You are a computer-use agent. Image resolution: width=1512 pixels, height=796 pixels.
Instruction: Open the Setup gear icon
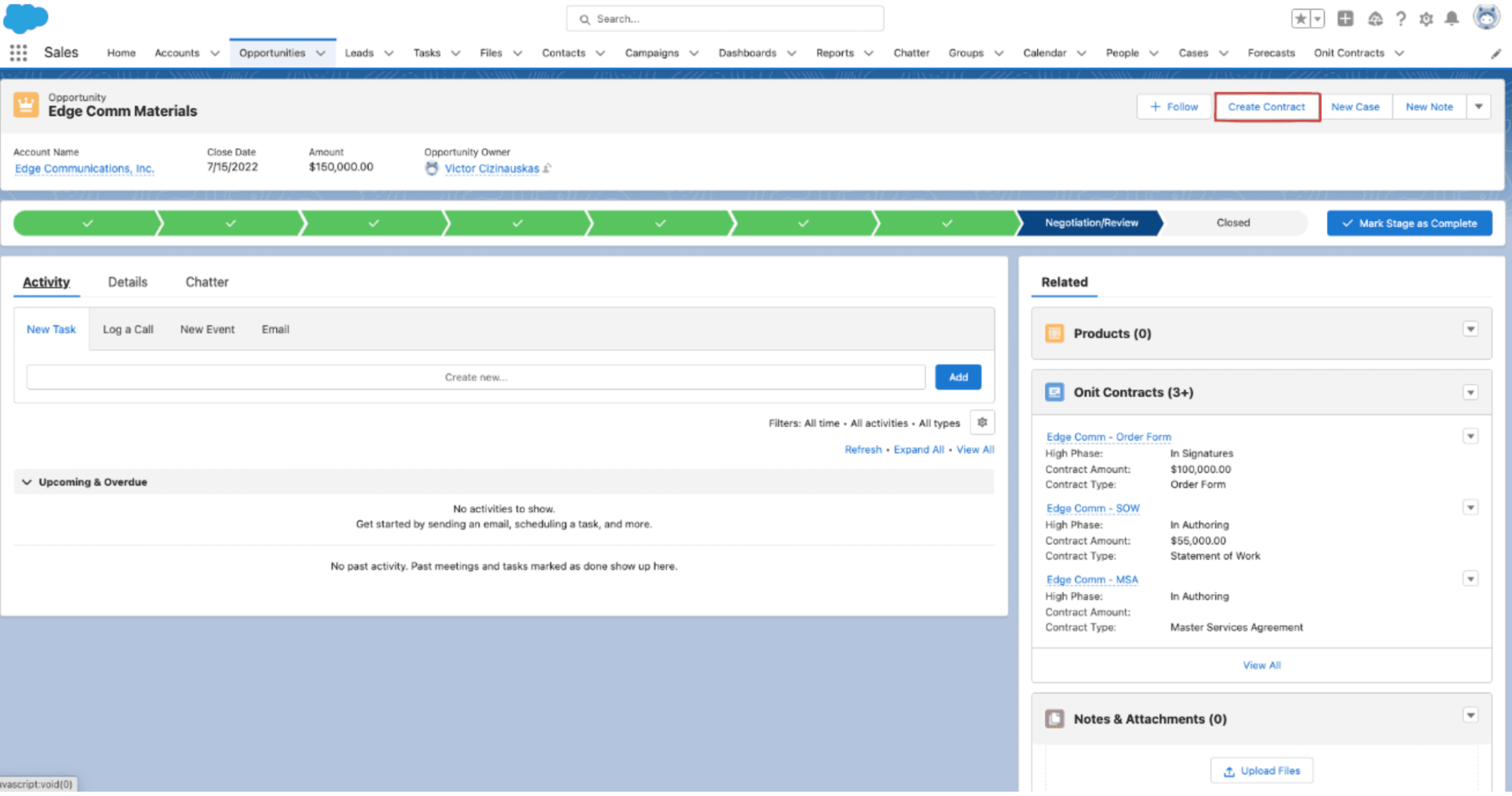(x=1426, y=19)
